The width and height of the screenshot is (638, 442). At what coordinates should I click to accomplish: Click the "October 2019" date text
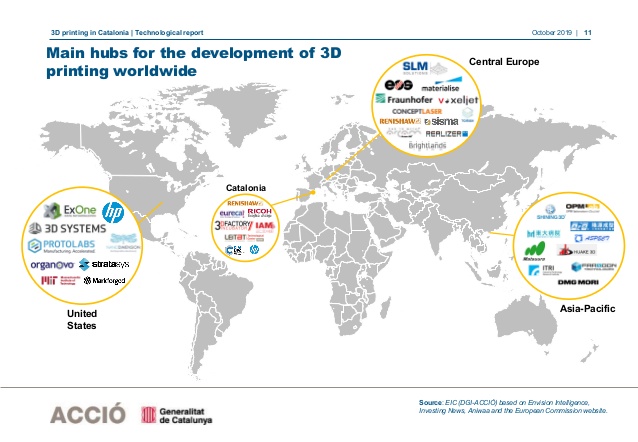552,33
